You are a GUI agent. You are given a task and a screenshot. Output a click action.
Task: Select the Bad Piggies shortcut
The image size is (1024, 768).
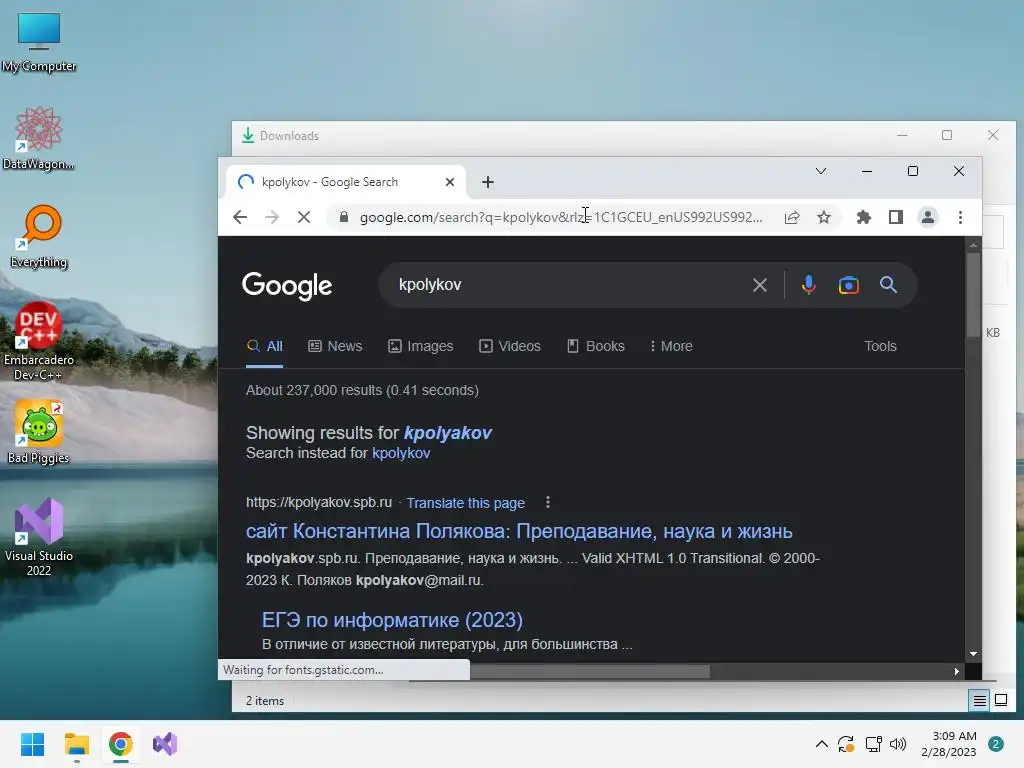(39, 432)
